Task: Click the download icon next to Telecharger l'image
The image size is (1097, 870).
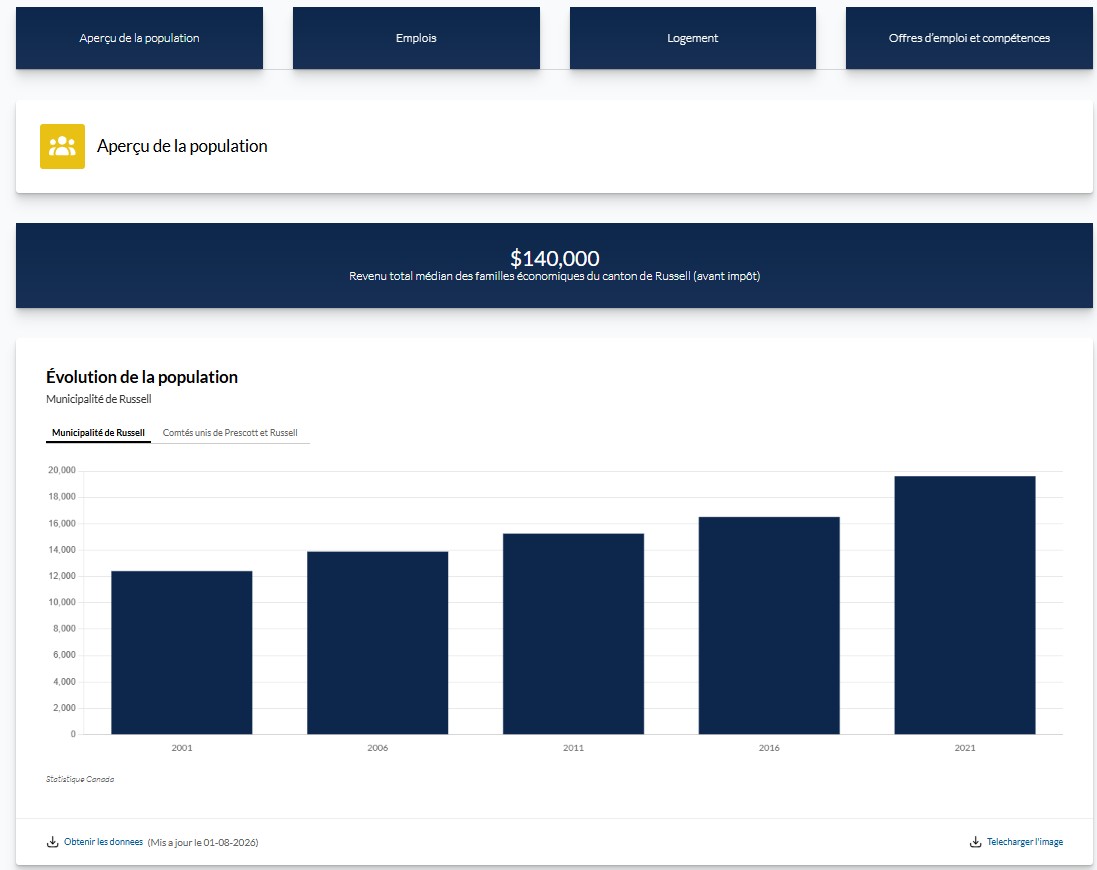Action: pos(975,841)
